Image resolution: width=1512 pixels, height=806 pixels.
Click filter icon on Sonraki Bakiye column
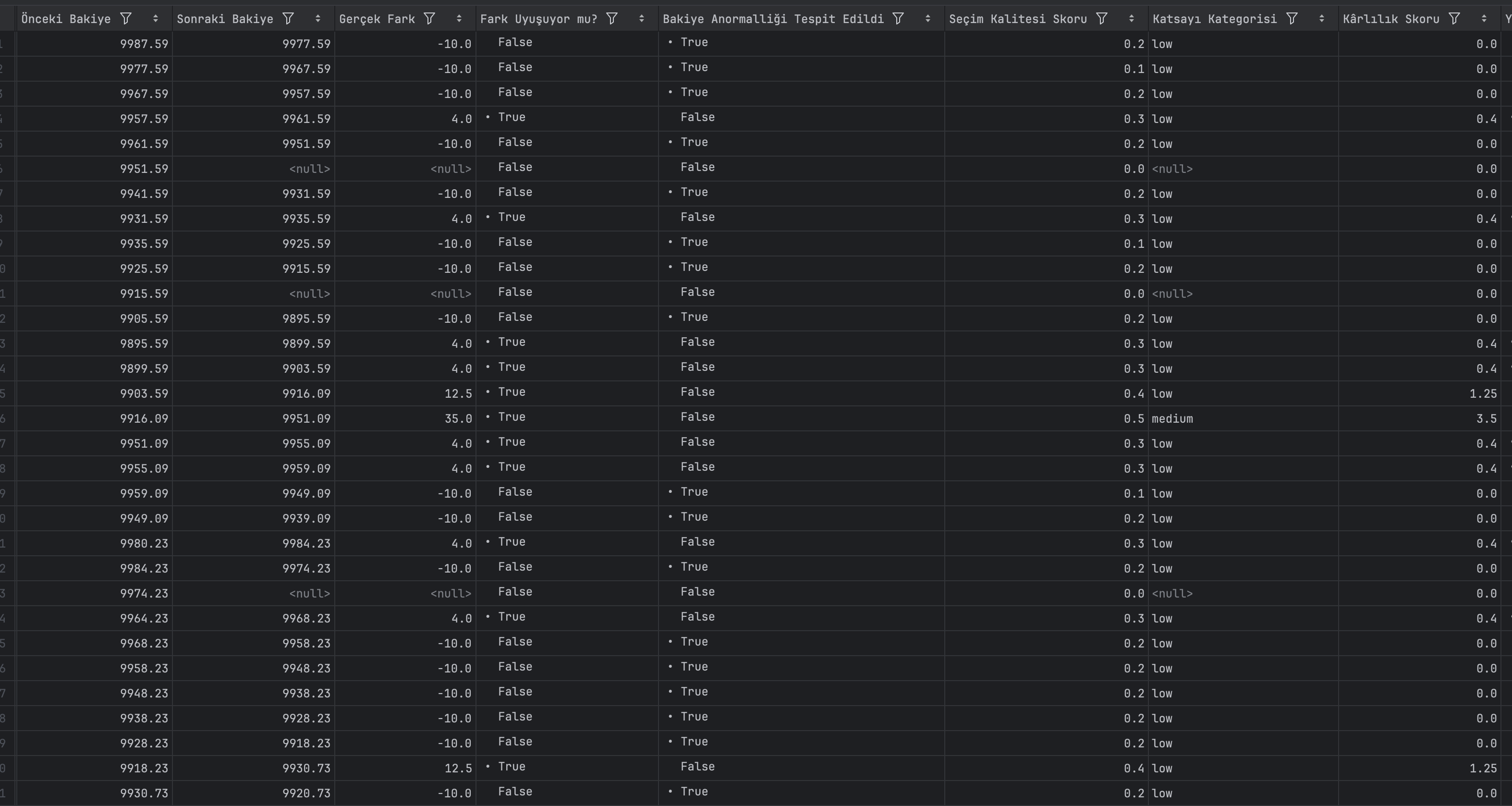click(288, 19)
